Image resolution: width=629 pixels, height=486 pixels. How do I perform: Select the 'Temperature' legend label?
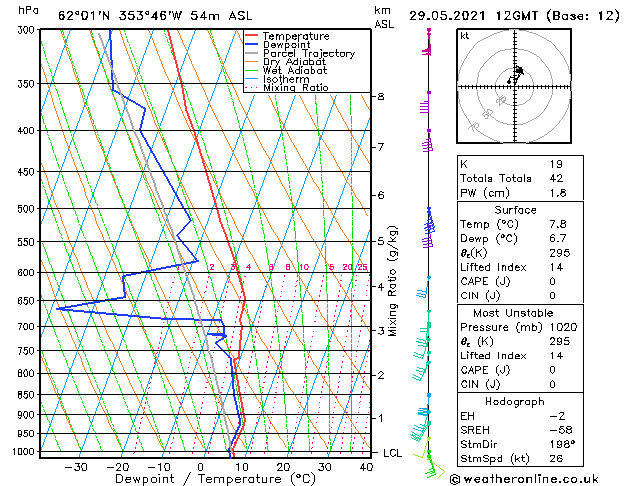click(x=296, y=36)
